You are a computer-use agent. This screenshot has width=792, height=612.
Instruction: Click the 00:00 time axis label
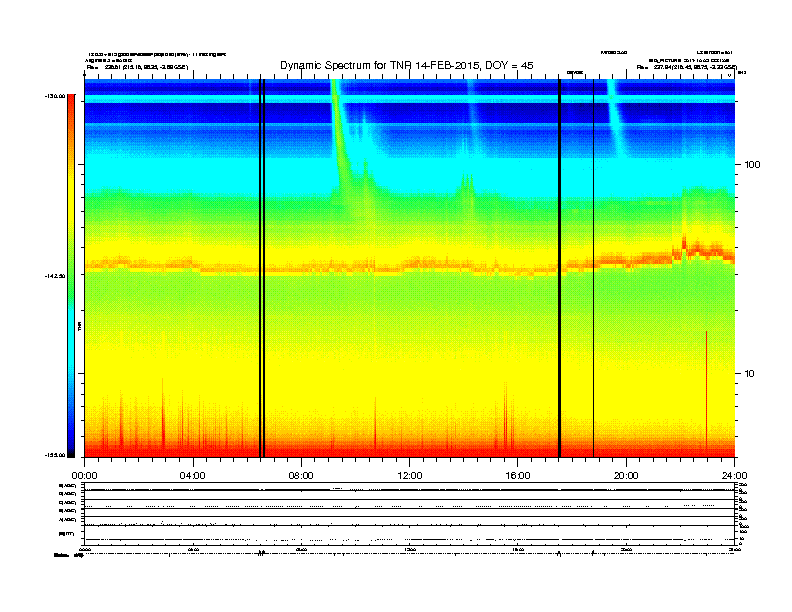(x=84, y=476)
